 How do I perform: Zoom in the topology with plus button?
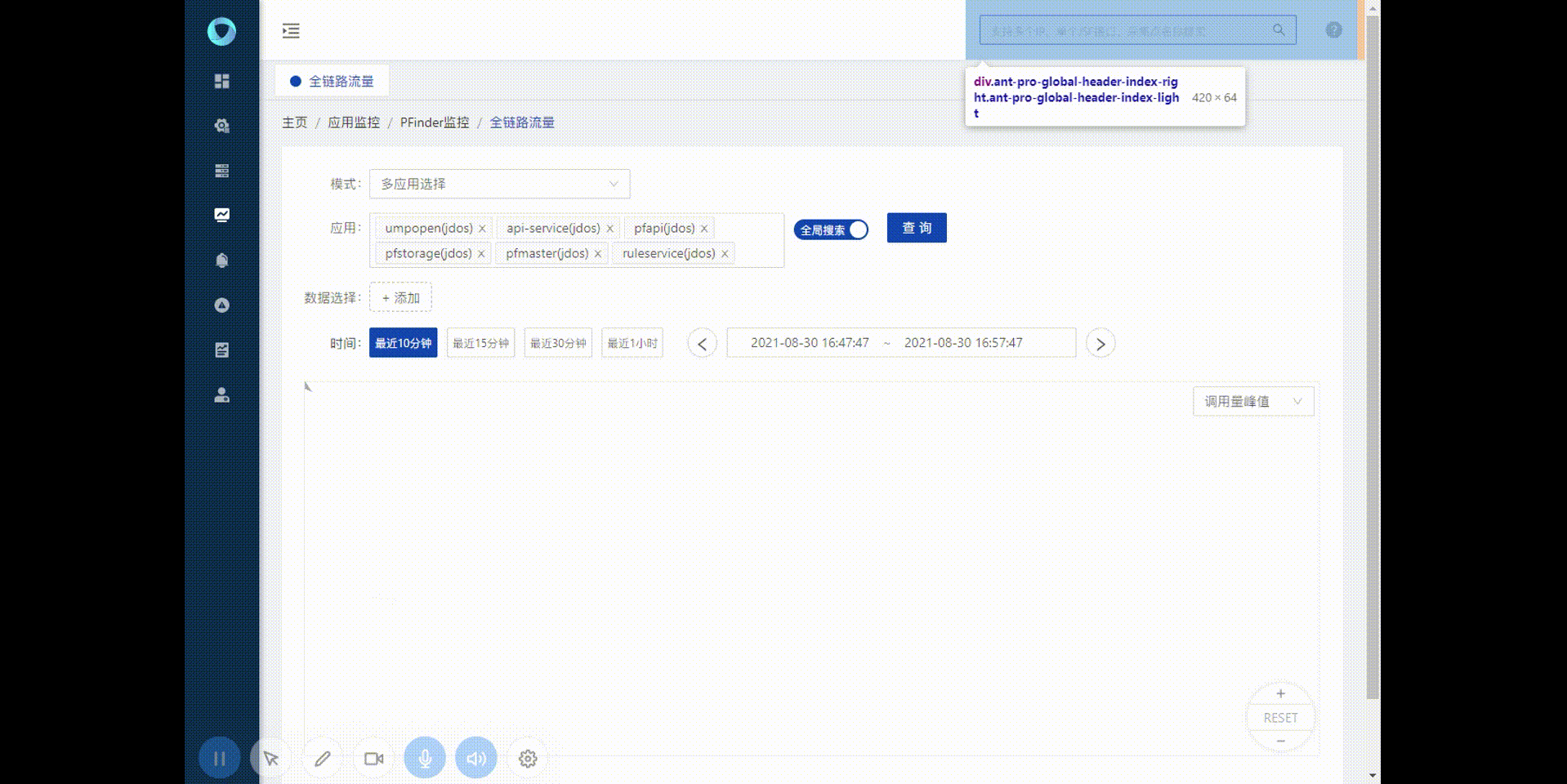coord(1280,693)
